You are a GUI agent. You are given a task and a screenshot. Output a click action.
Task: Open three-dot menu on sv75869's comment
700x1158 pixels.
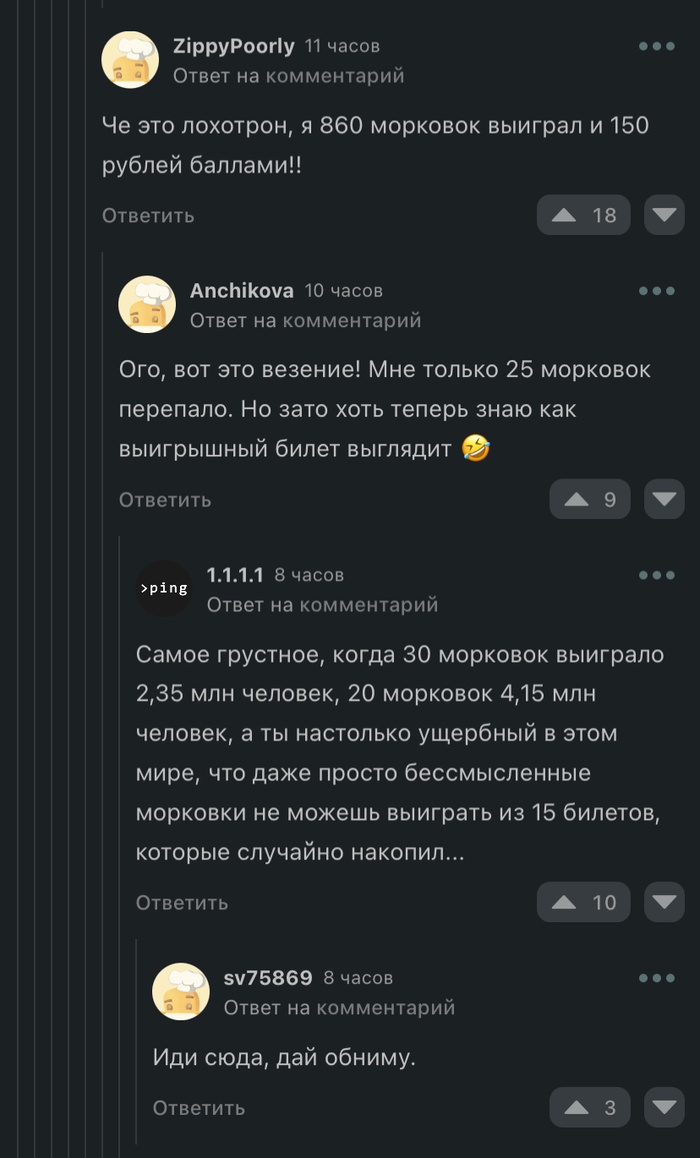657,978
